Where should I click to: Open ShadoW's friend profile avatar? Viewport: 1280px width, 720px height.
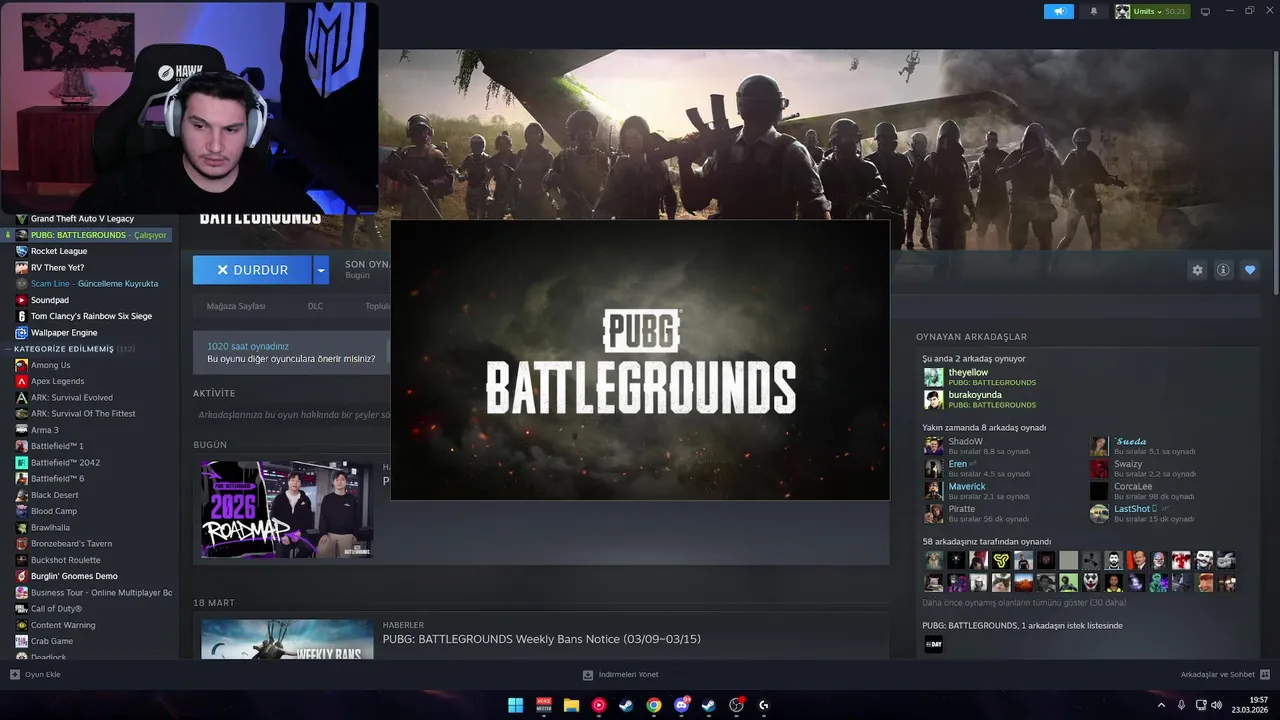point(933,446)
